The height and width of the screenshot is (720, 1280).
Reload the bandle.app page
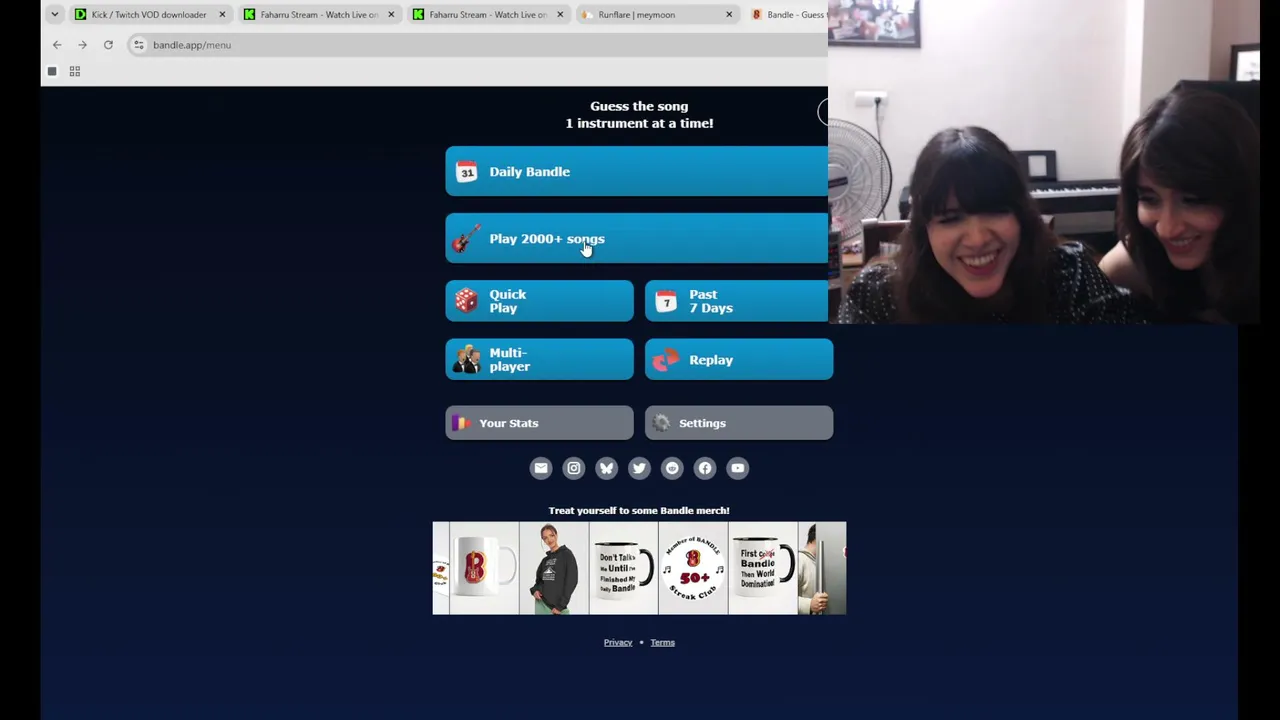(x=108, y=45)
